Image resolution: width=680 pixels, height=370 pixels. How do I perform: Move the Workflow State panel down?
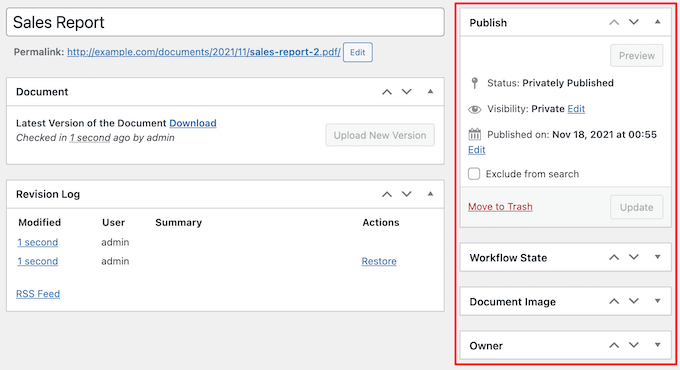click(x=634, y=257)
